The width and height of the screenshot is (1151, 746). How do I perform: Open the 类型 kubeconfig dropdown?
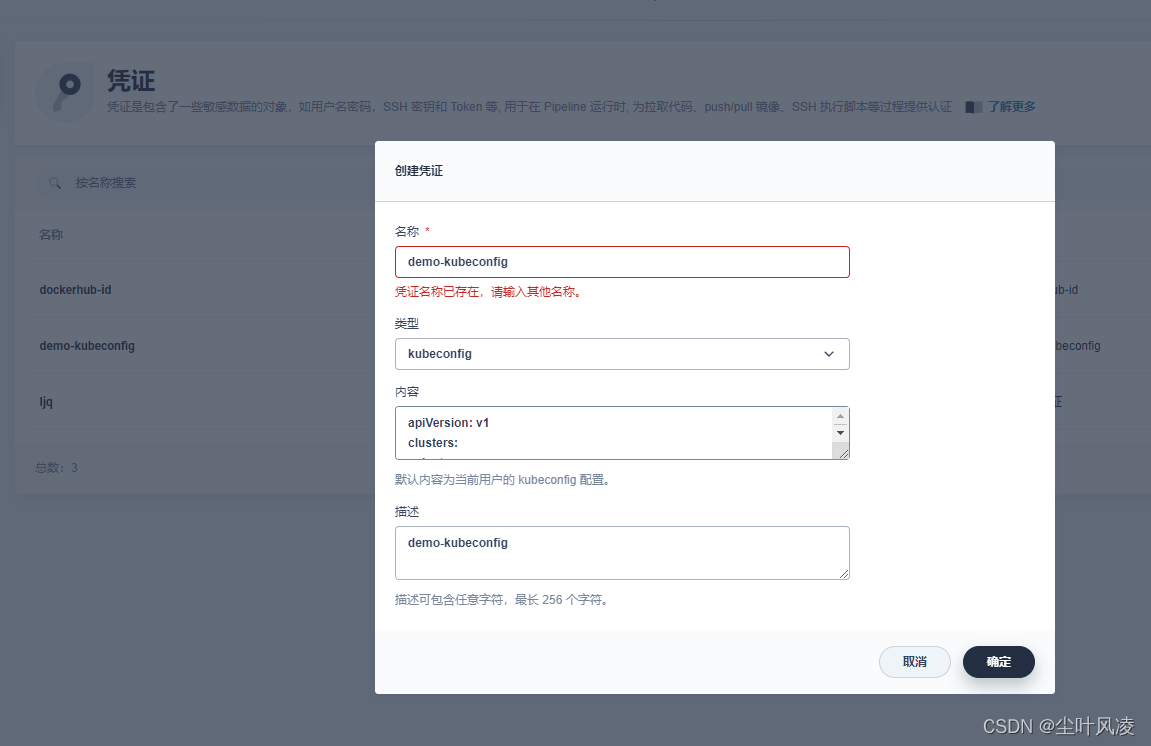point(622,354)
